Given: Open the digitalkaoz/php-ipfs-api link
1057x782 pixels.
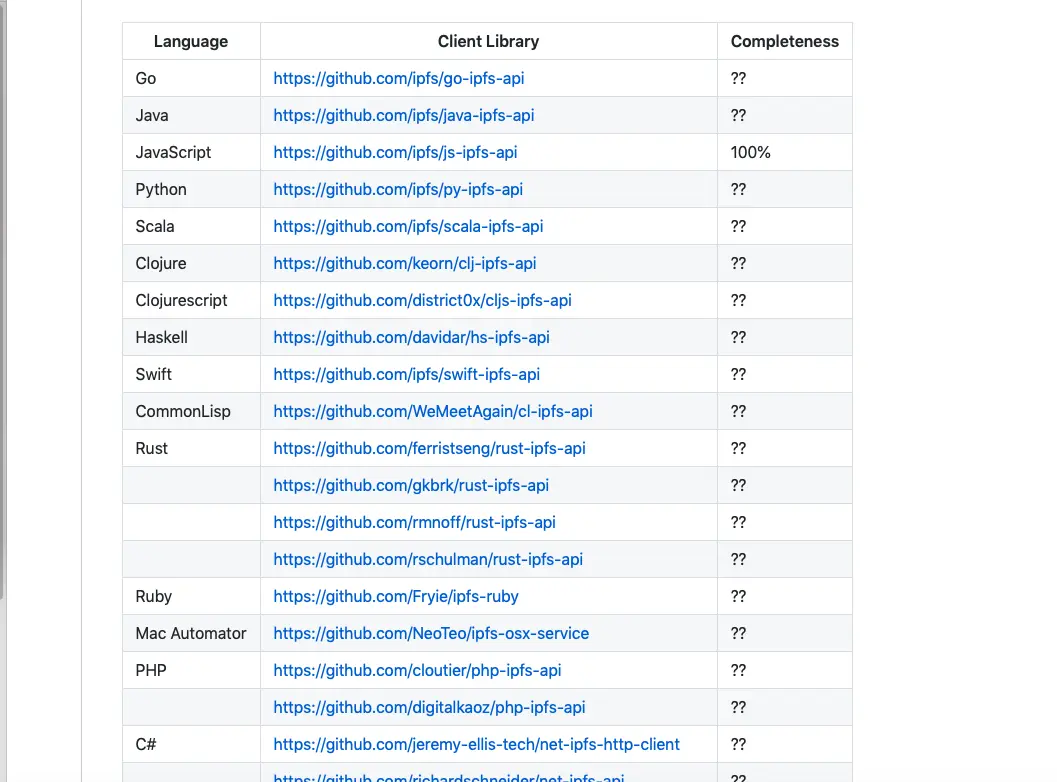Looking at the screenshot, I should click(429, 707).
